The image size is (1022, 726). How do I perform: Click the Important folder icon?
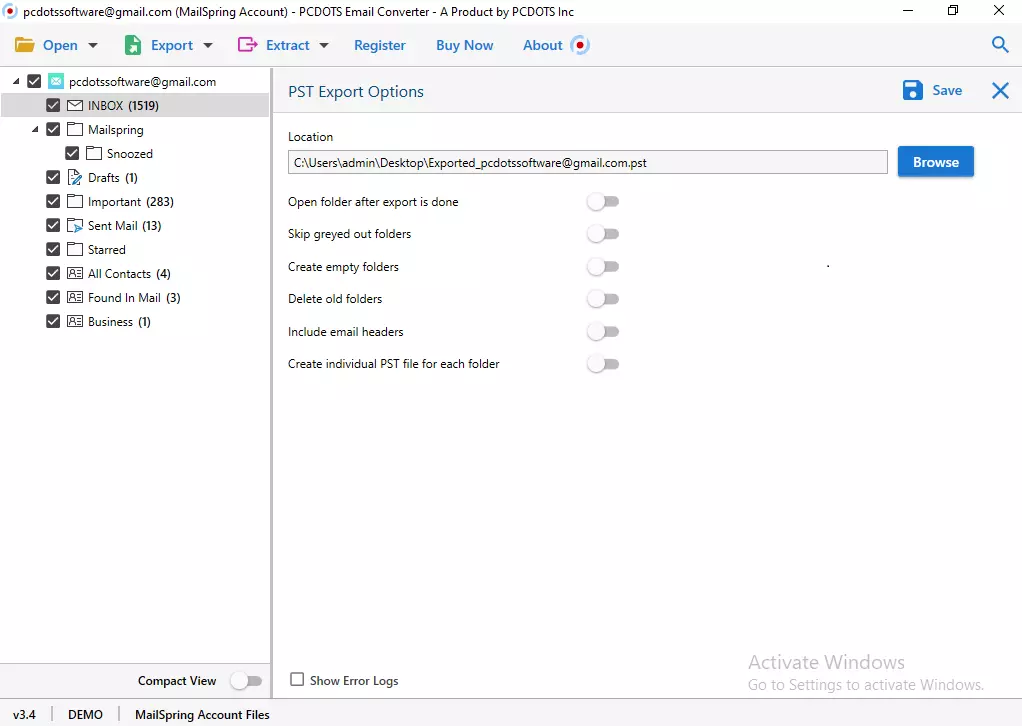coord(75,201)
